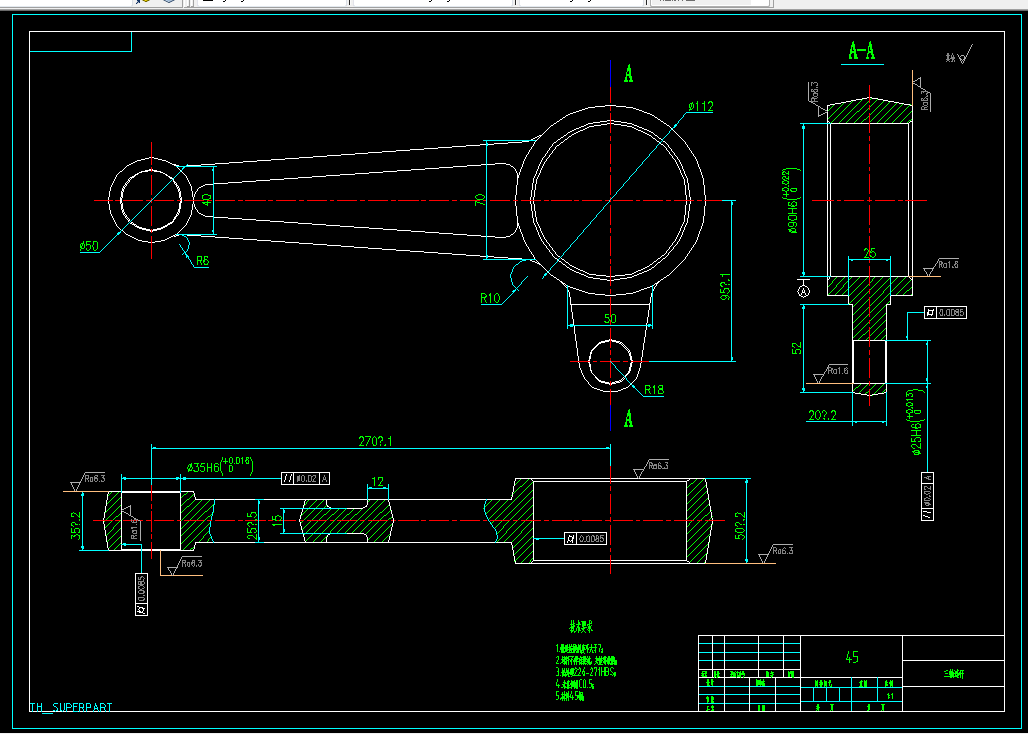Select the TH_SUPERPART text at frame corner
The width and height of the screenshot is (1028, 734).
(x=71, y=707)
